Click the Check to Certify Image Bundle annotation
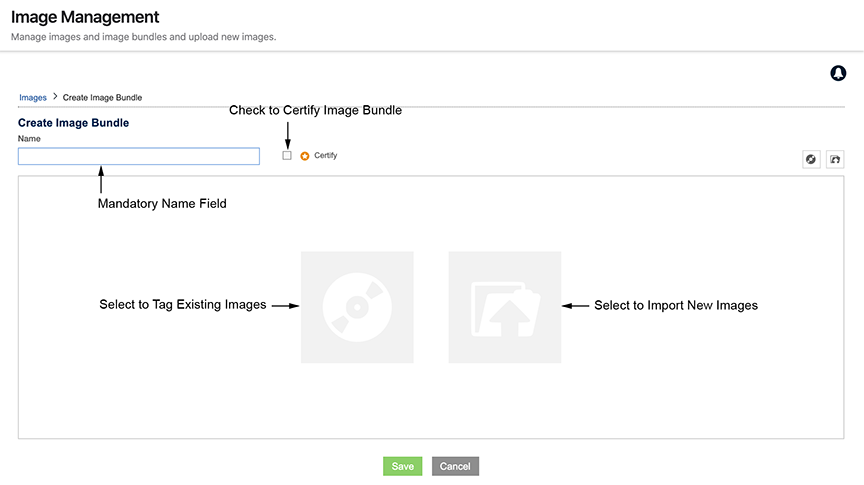The height and width of the screenshot is (485, 864). [315, 110]
